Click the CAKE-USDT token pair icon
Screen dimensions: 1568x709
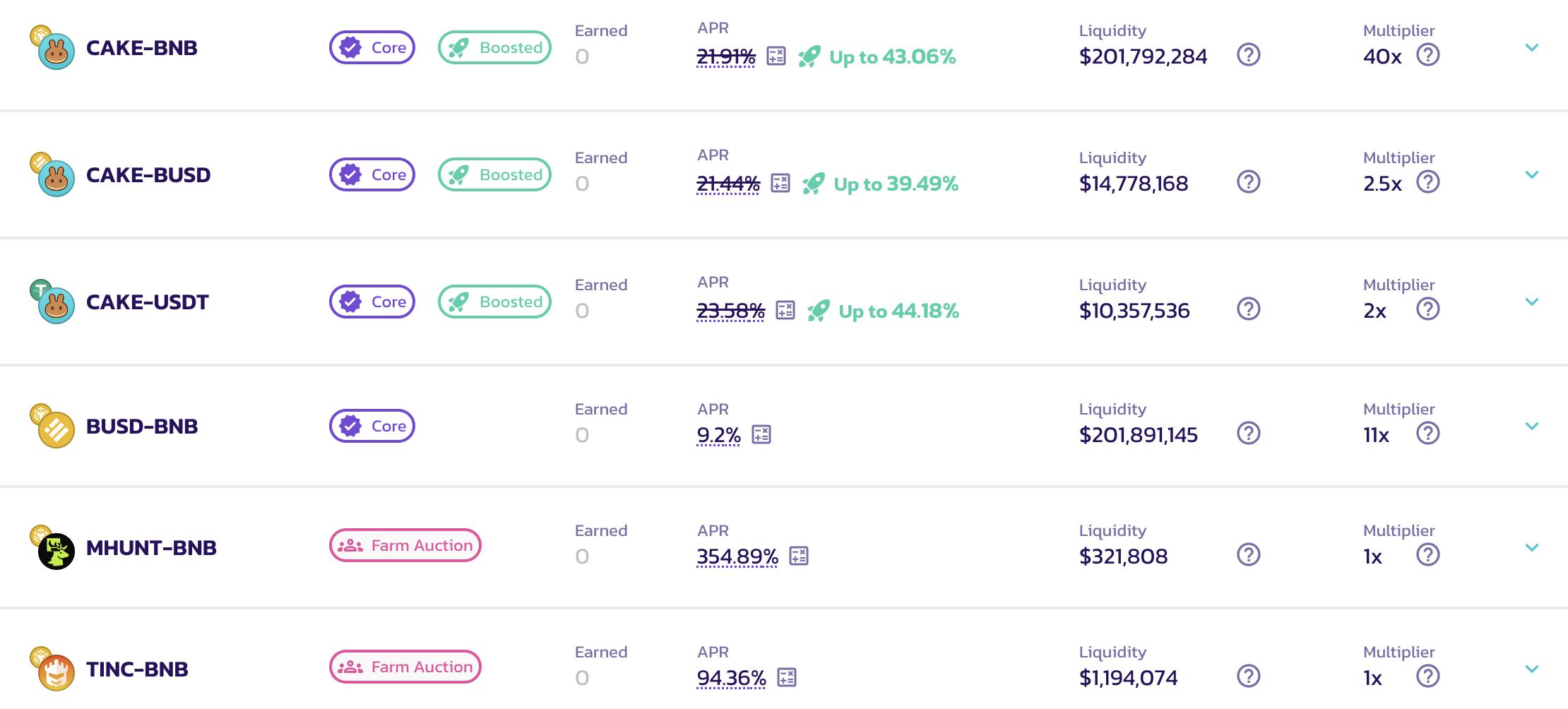tap(53, 302)
